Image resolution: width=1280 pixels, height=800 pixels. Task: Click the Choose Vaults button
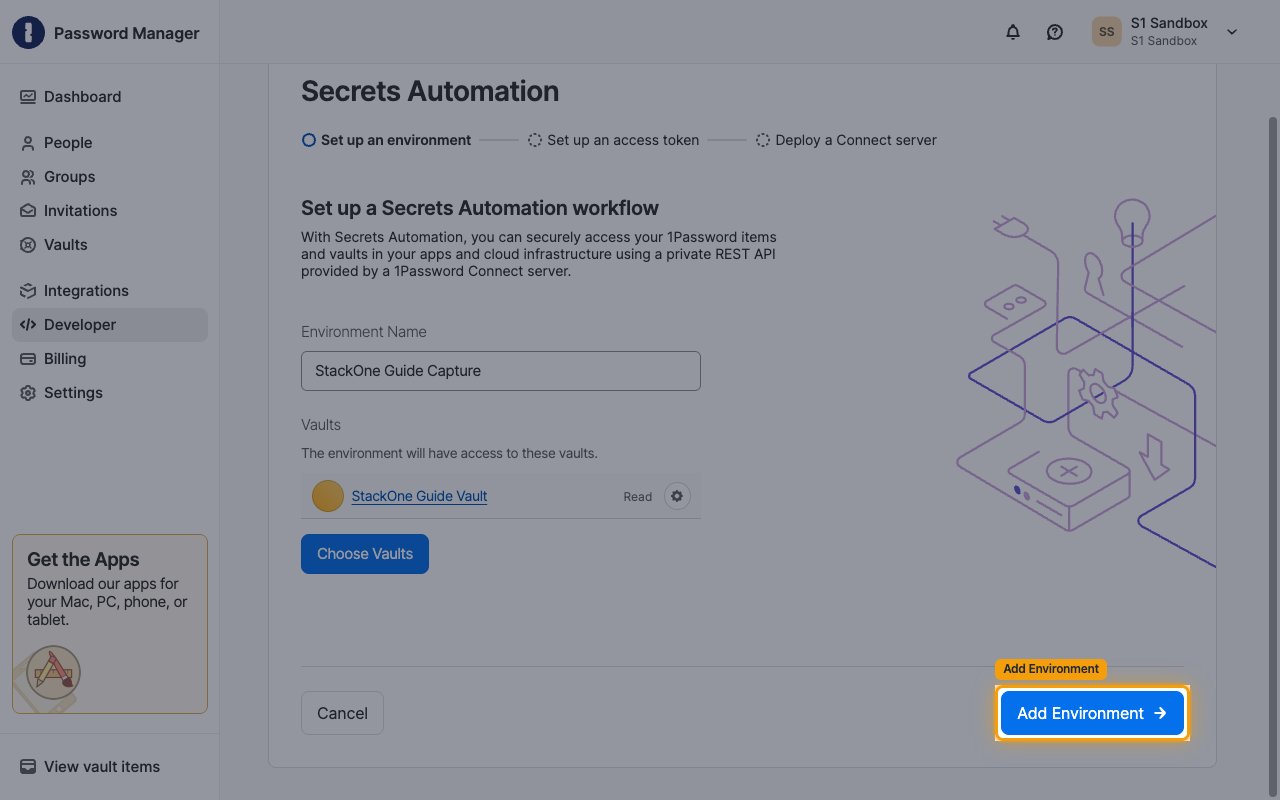(x=365, y=554)
